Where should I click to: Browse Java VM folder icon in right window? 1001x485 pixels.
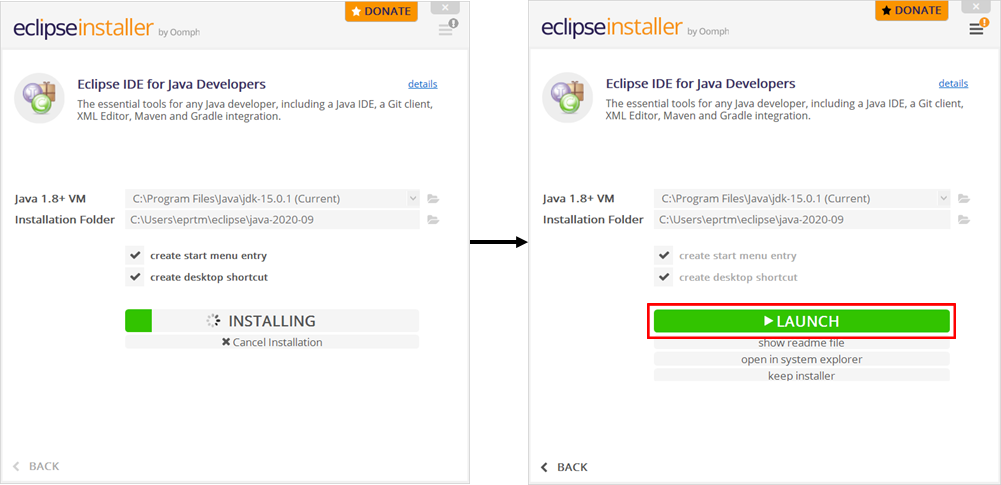(964, 199)
